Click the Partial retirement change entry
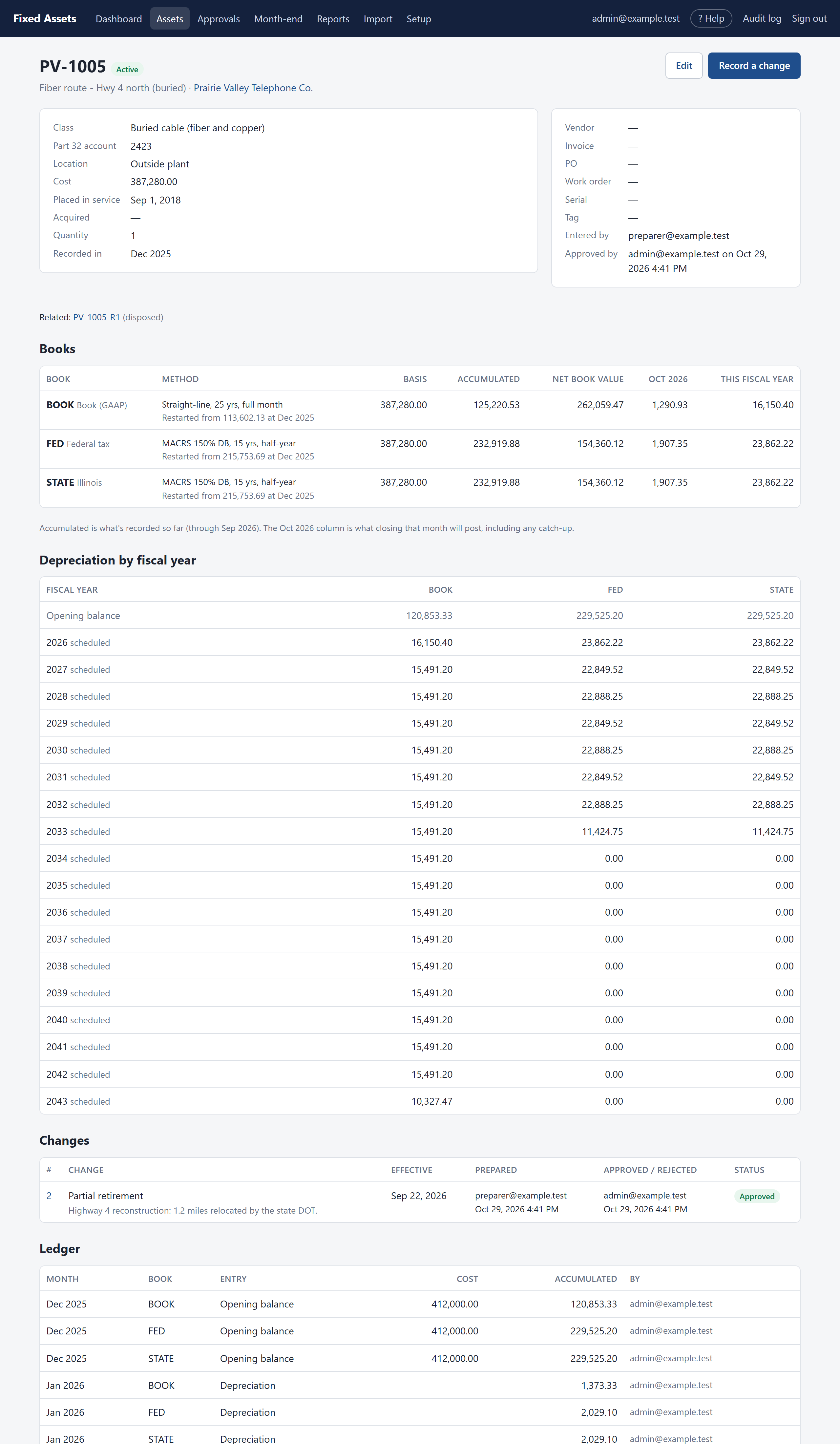Image resolution: width=840 pixels, height=1444 pixels. tap(106, 1196)
